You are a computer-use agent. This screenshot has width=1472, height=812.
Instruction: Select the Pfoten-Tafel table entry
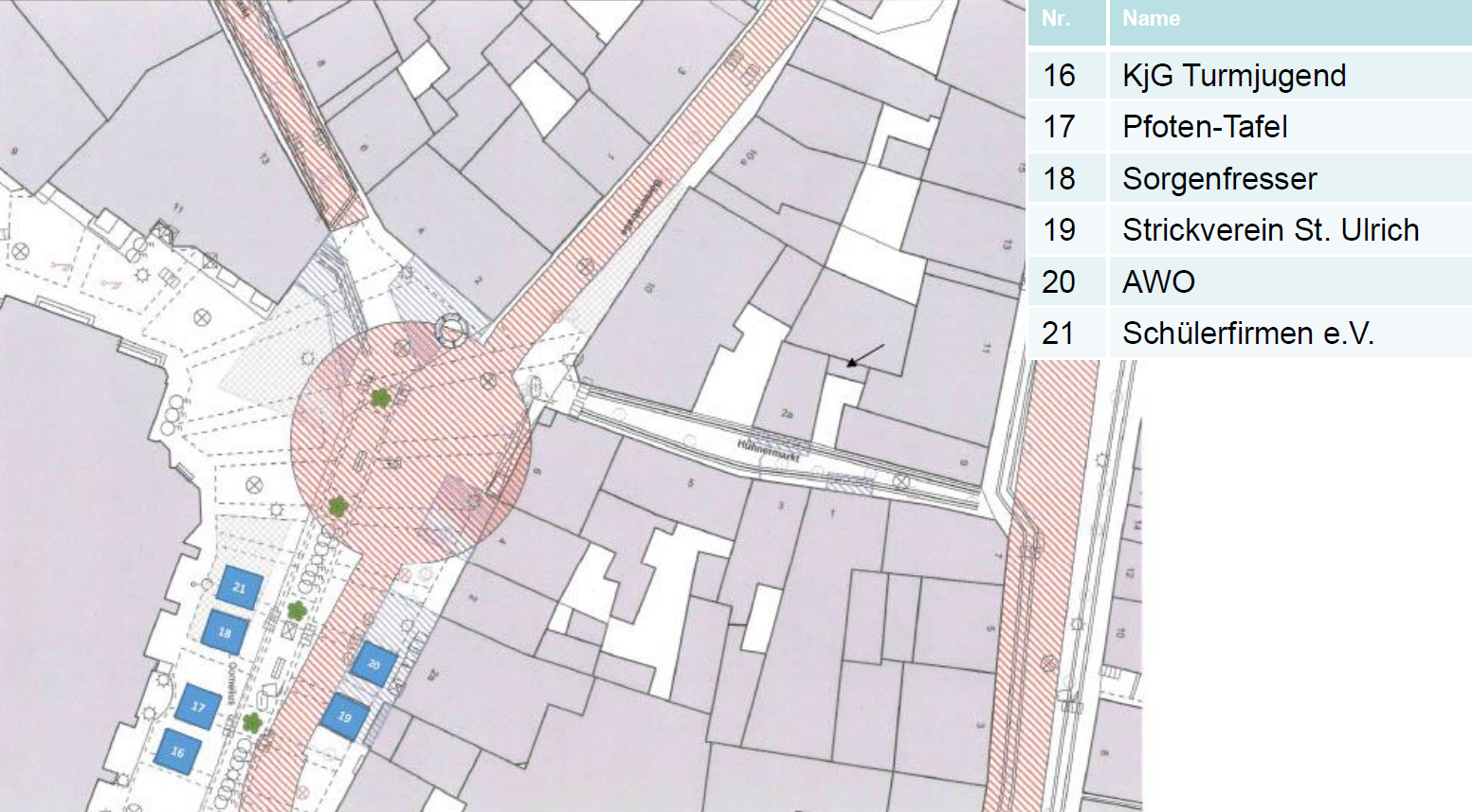(1204, 127)
